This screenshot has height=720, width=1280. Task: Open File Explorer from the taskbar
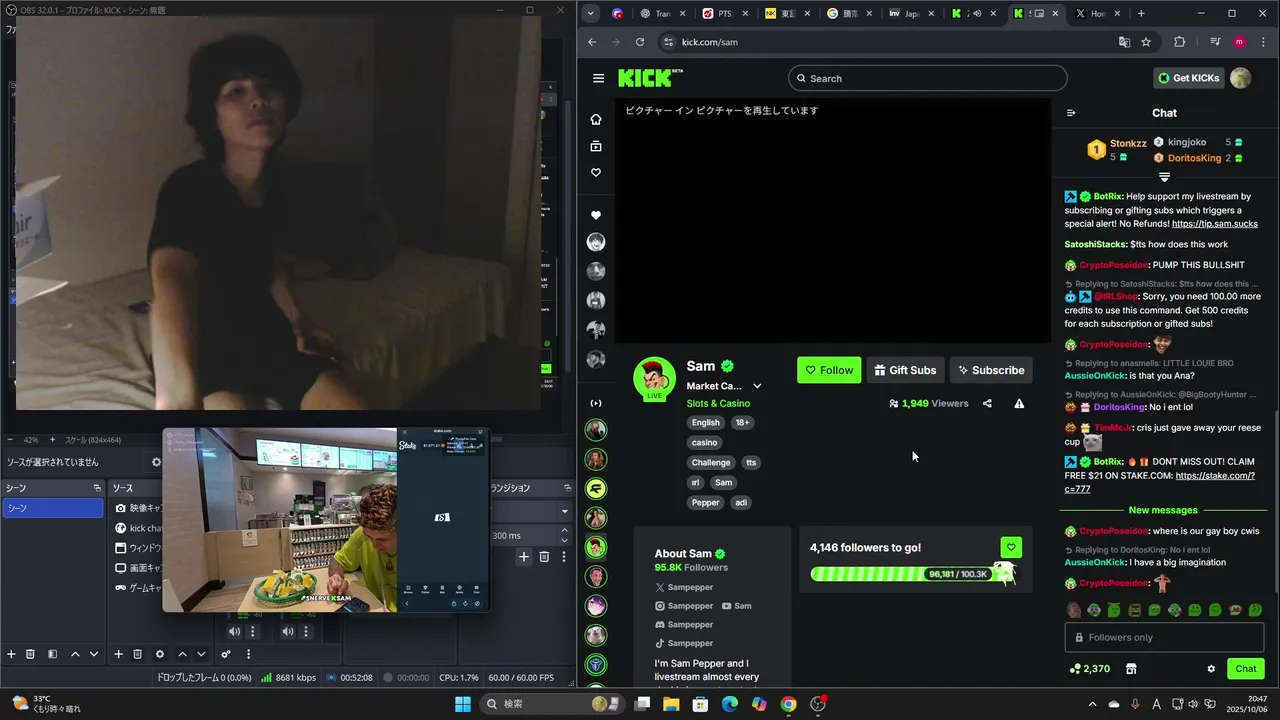(x=671, y=704)
